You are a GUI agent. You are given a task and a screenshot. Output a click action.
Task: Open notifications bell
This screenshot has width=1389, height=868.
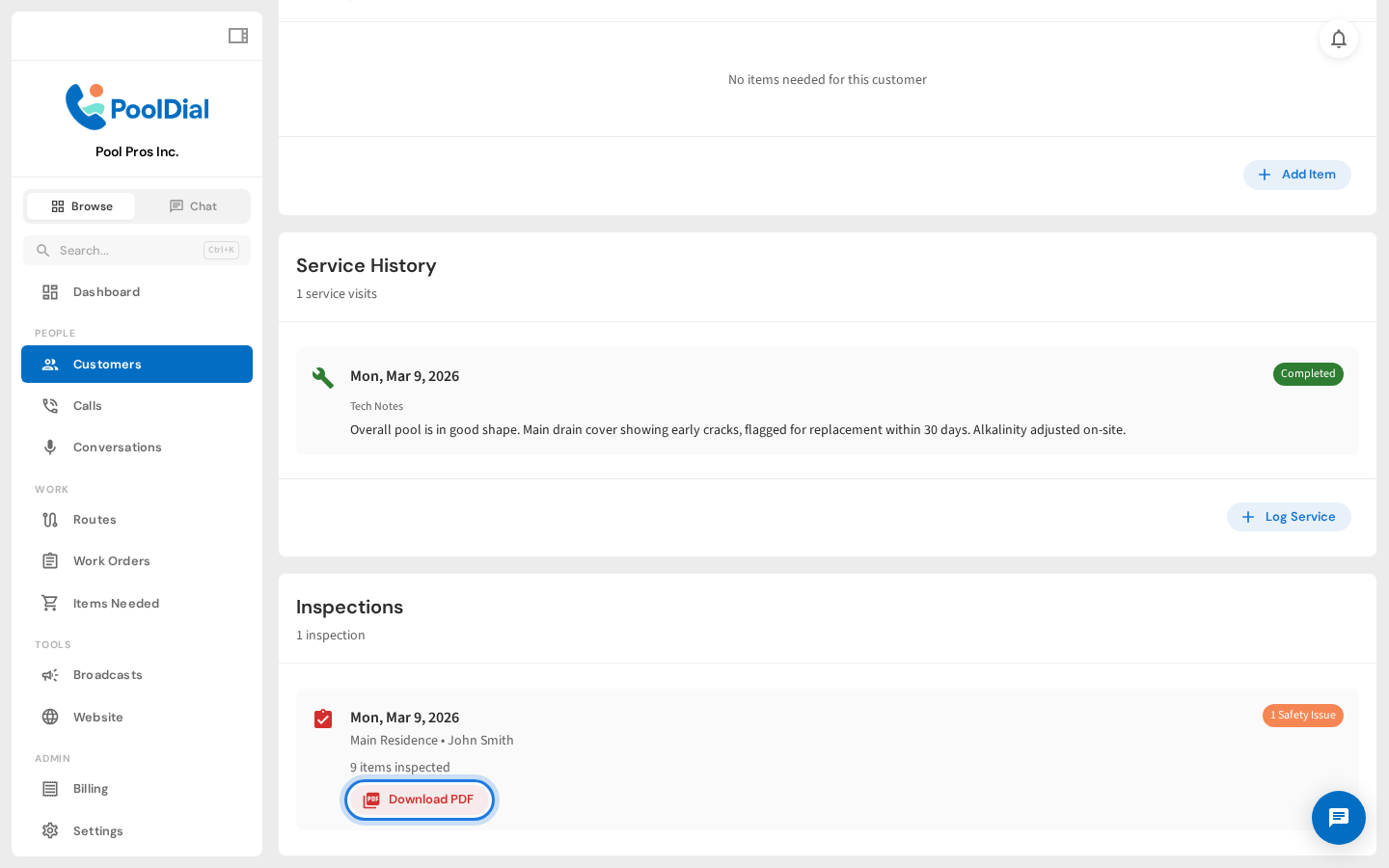point(1338,39)
